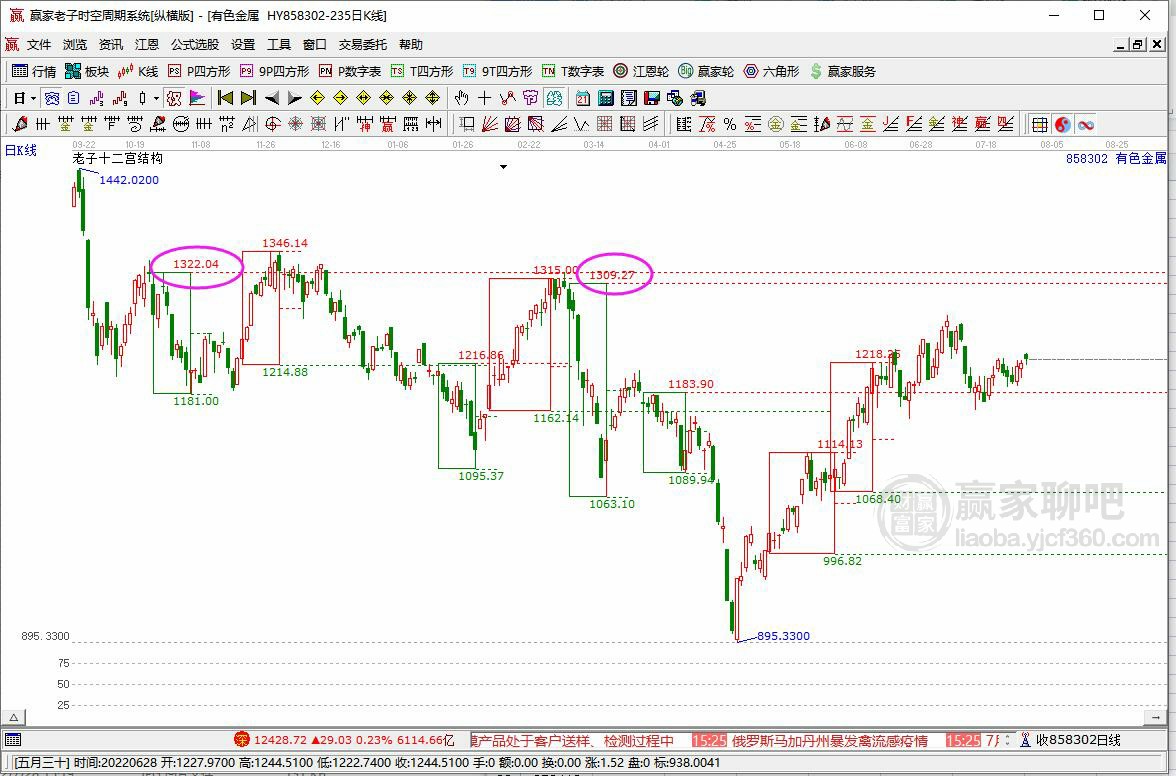Open the 公式选股 menu

tap(195, 45)
